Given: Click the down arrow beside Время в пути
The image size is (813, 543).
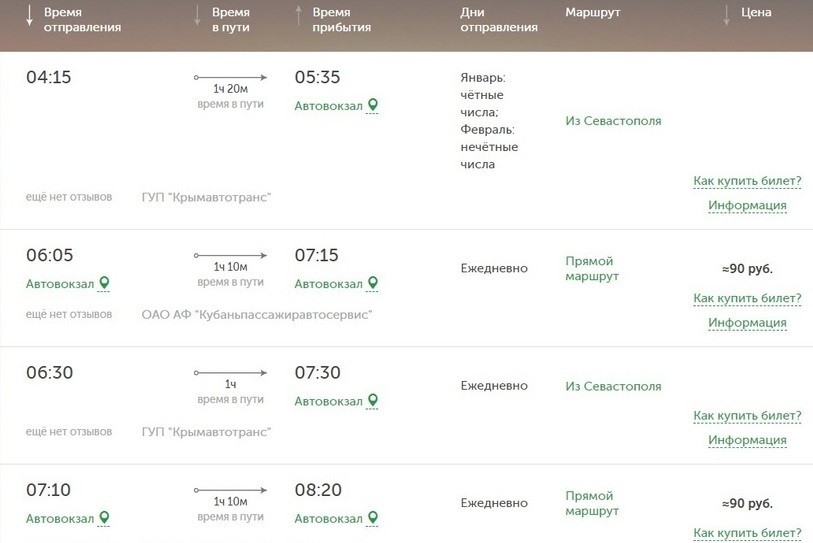Looking at the screenshot, I should [x=197, y=15].
